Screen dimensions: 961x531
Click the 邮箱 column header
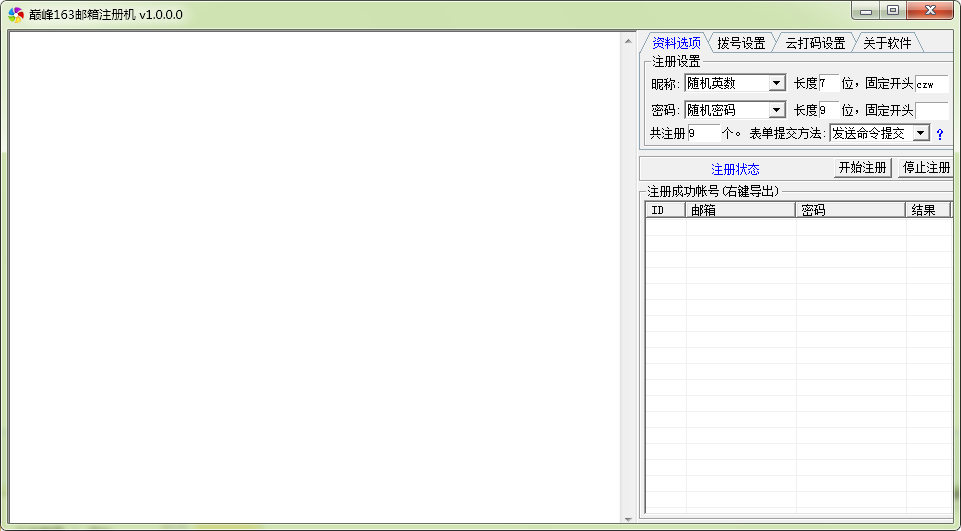coord(740,210)
